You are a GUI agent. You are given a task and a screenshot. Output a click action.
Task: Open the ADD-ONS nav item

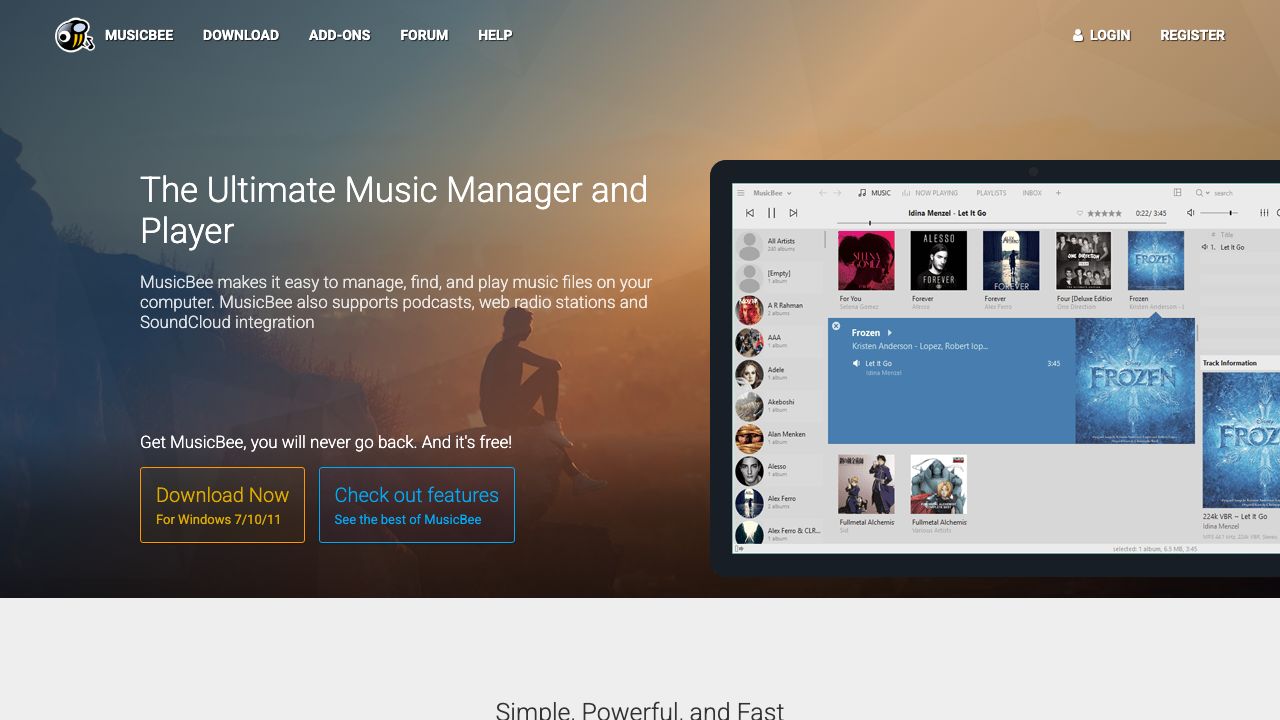point(340,35)
